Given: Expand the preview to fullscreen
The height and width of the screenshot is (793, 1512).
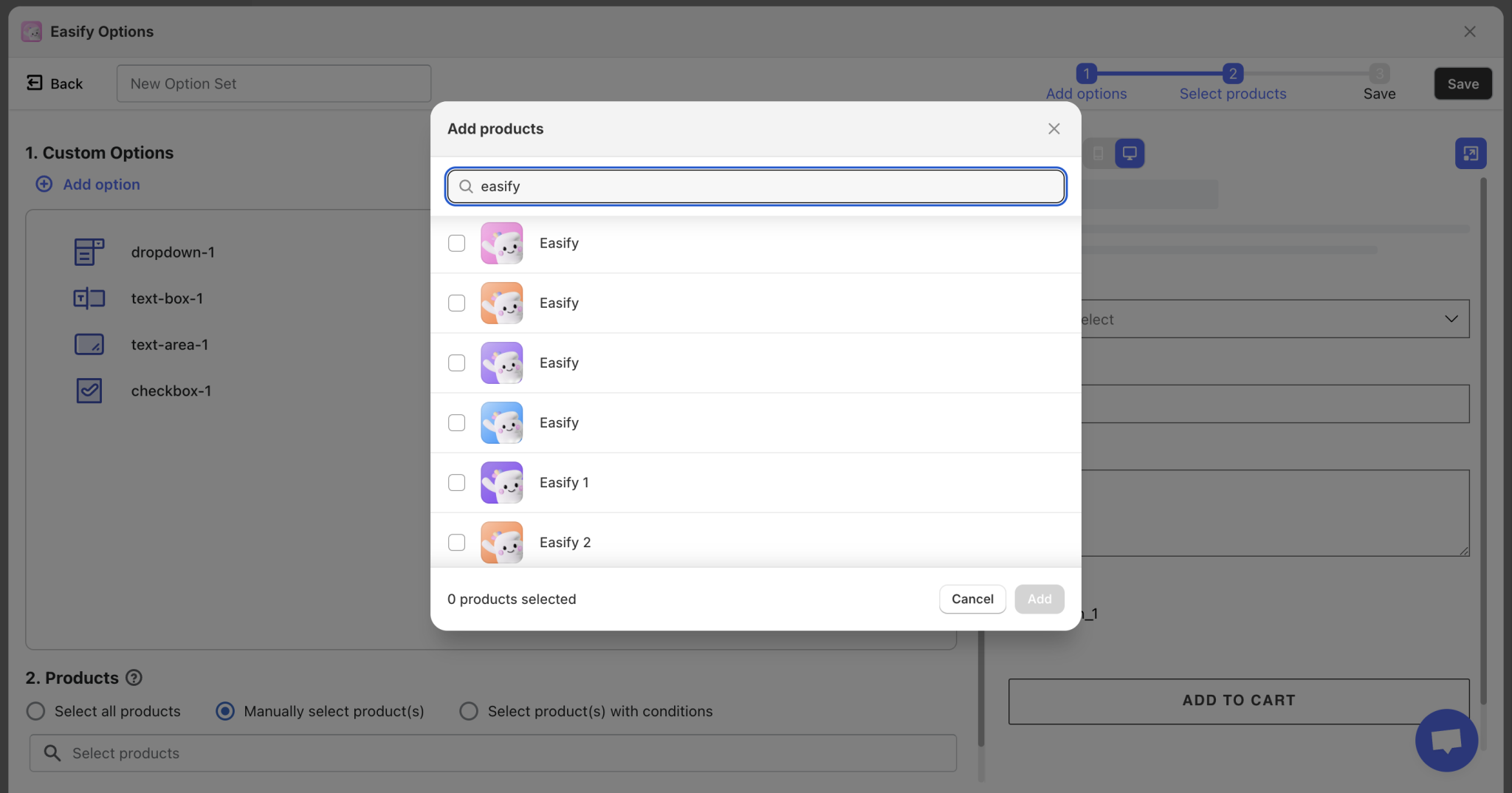Looking at the screenshot, I should coord(1471,153).
